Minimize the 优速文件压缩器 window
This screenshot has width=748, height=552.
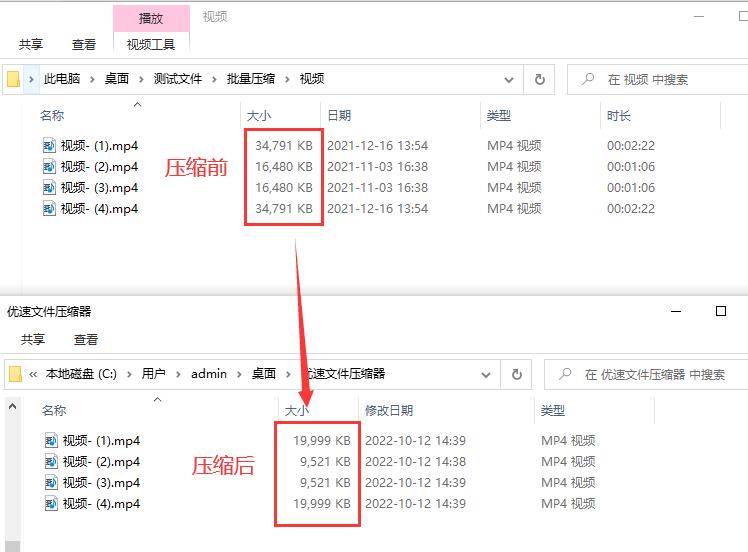tap(676, 312)
